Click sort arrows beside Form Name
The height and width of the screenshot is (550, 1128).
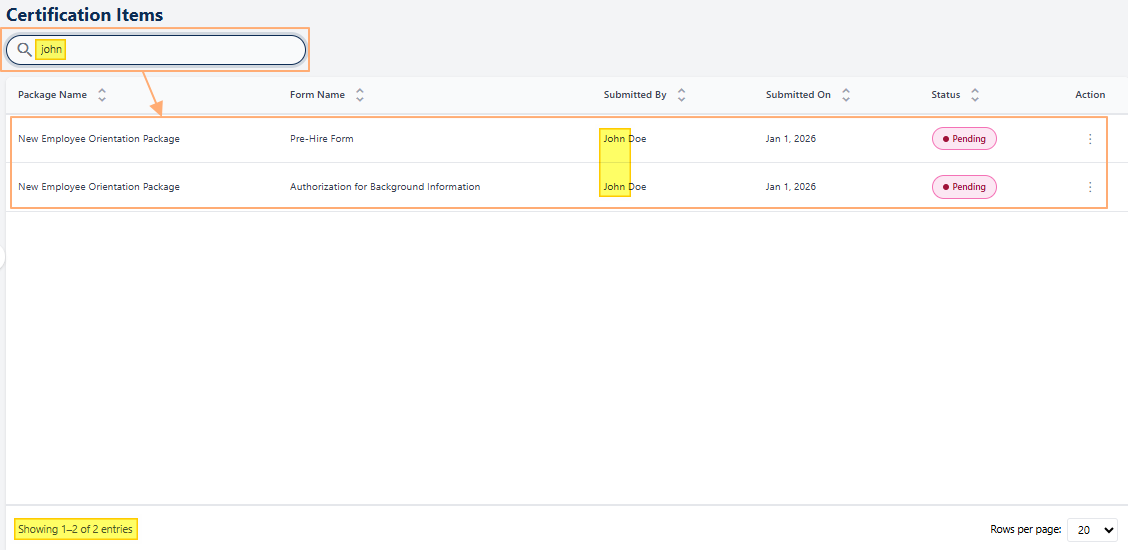click(x=360, y=95)
